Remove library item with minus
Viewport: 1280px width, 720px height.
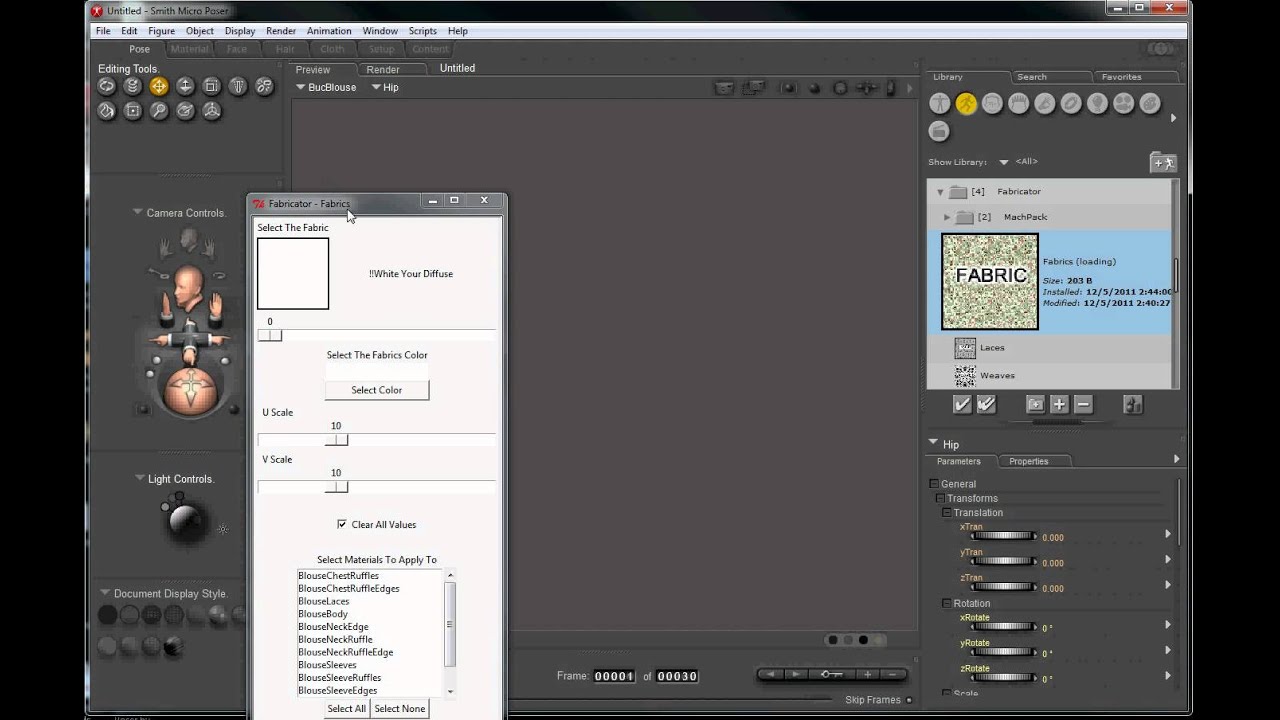[x=1083, y=404]
